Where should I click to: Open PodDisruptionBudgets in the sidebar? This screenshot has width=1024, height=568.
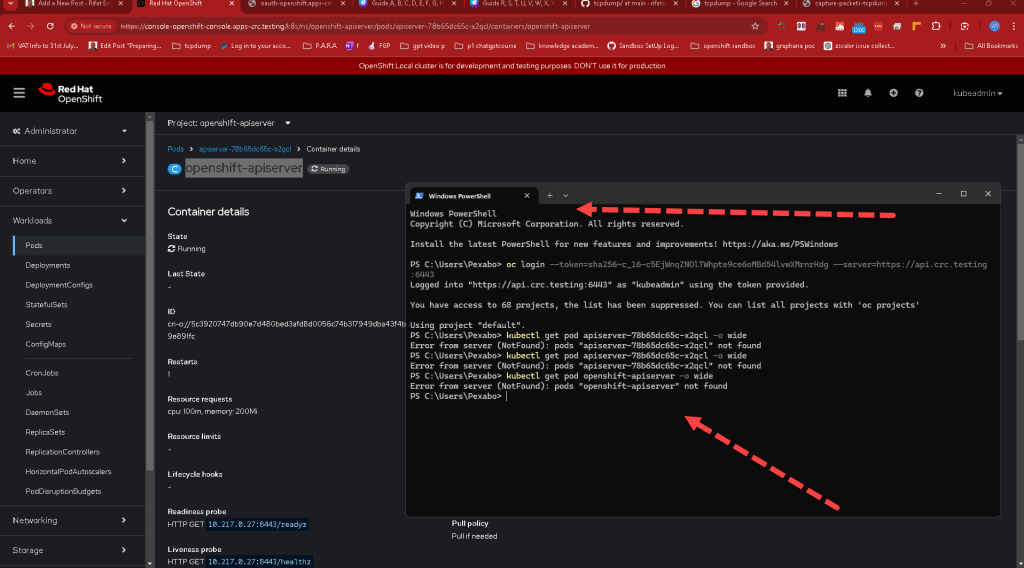click(63, 491)
